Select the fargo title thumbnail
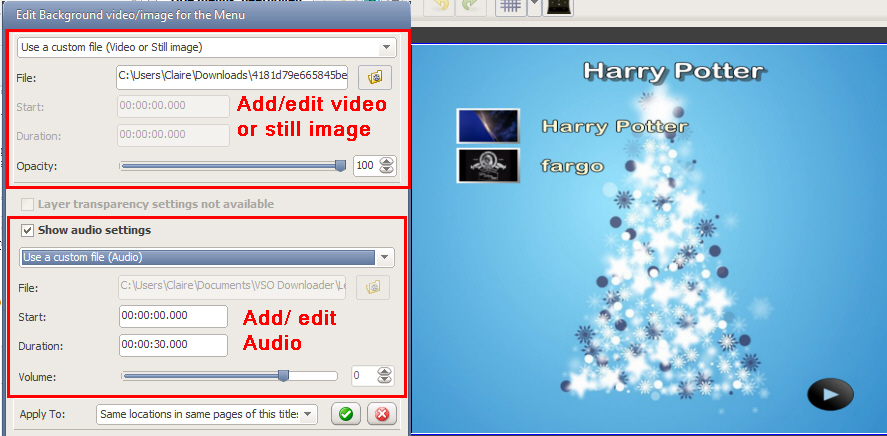The height and width of the screenshot is (436, 887). point(488,166)
